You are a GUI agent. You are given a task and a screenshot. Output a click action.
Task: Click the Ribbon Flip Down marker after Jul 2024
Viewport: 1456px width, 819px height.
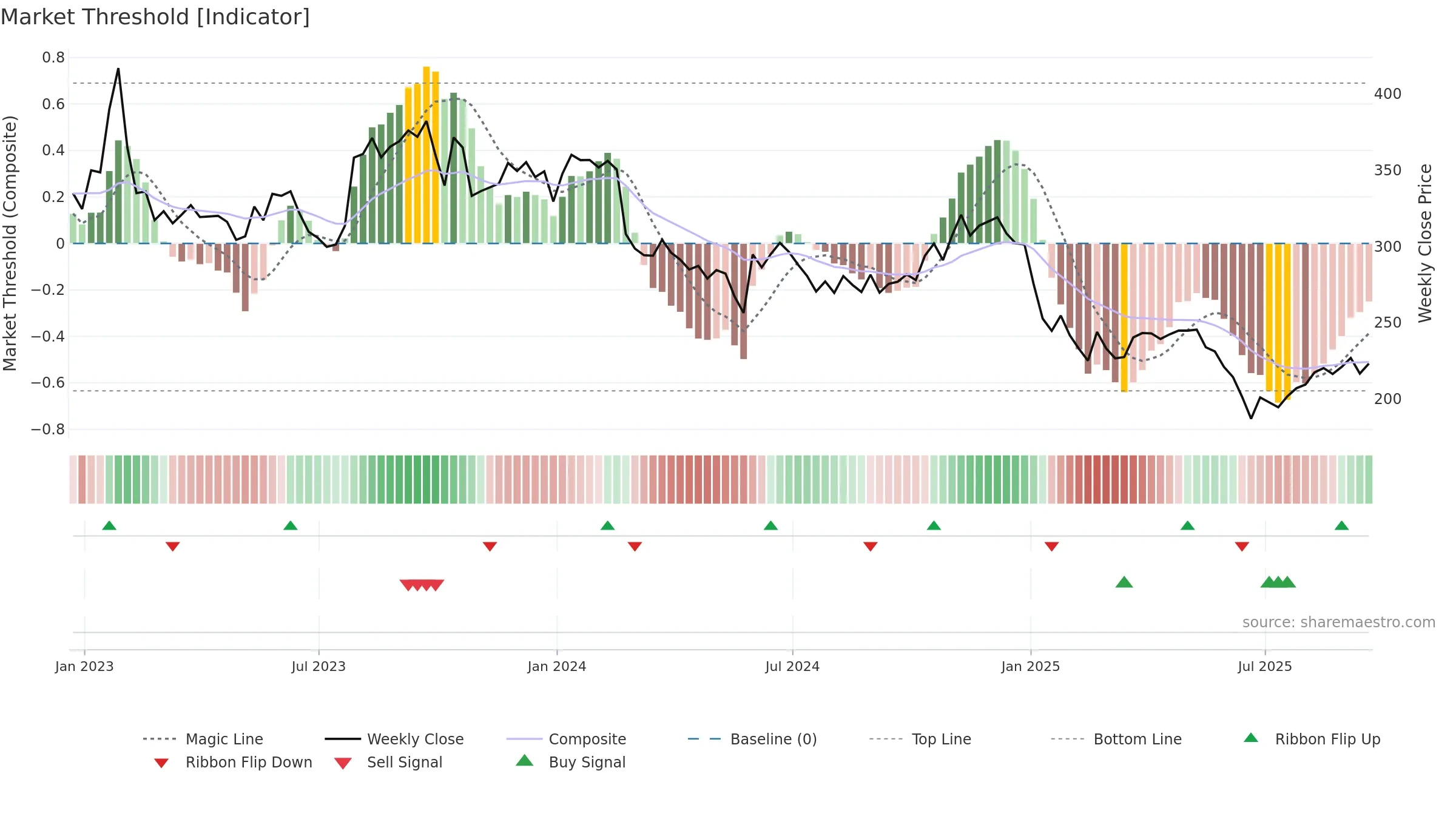870,547
